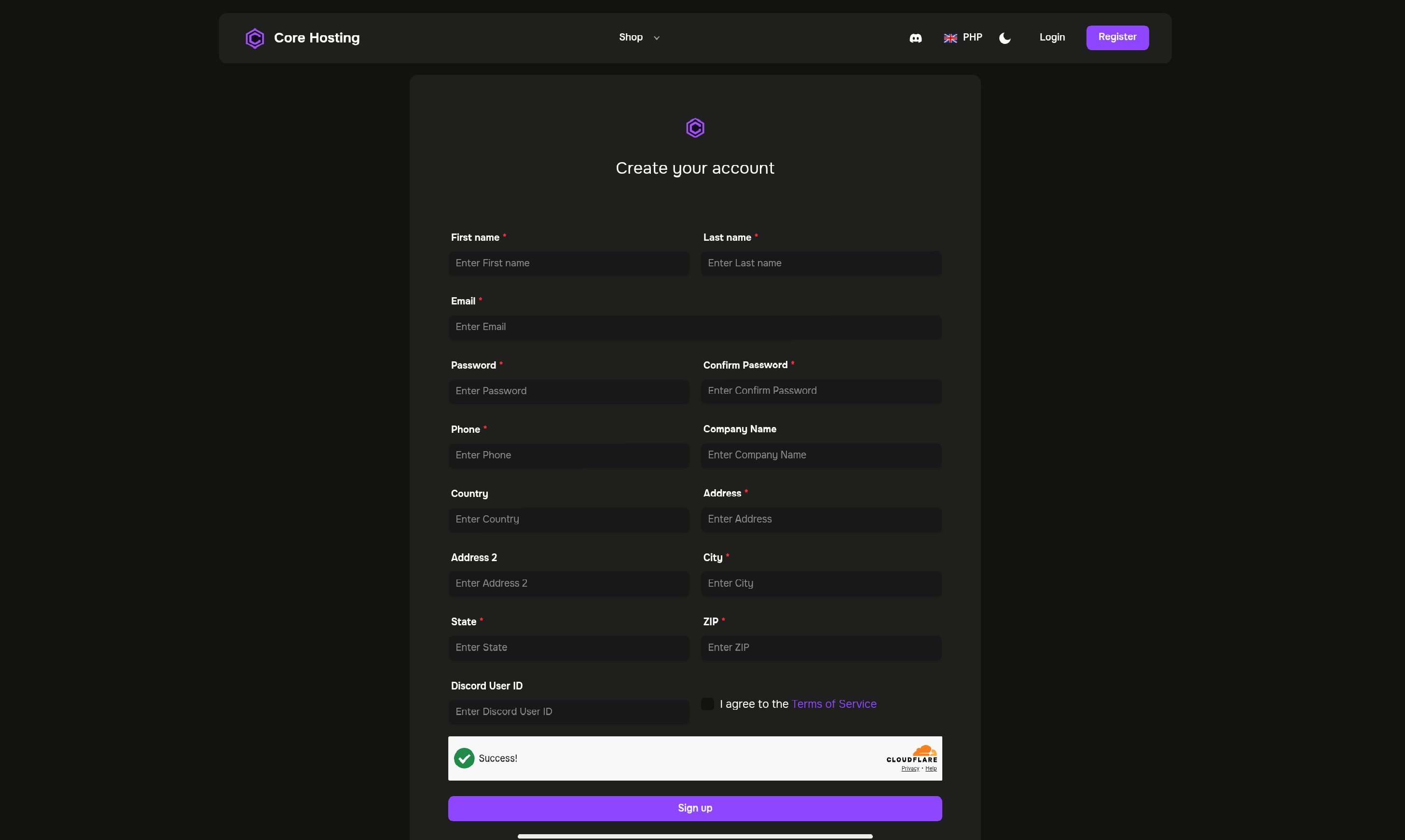Click the Discord User ID input field
Image resolution: width=1405 pixels, height=840 pixels.
pyautogui.click(x=569, y=712)
